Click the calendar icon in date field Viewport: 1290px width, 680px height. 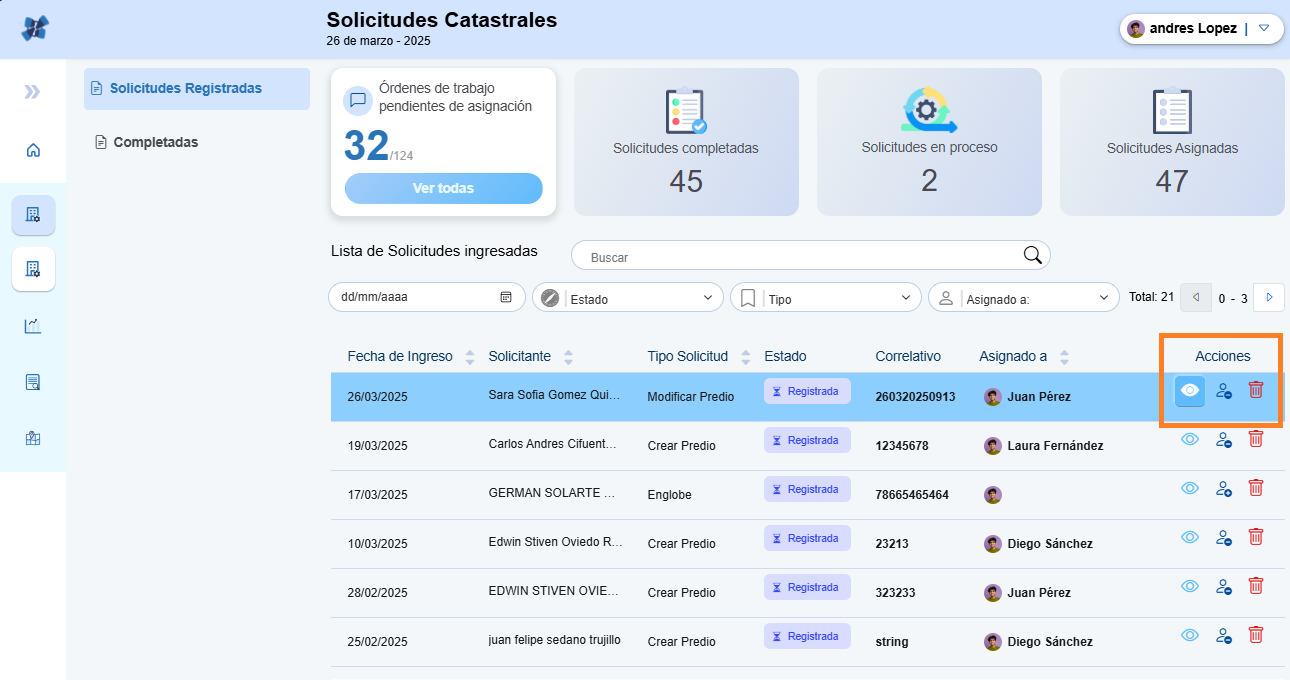[x=506, y=297]
